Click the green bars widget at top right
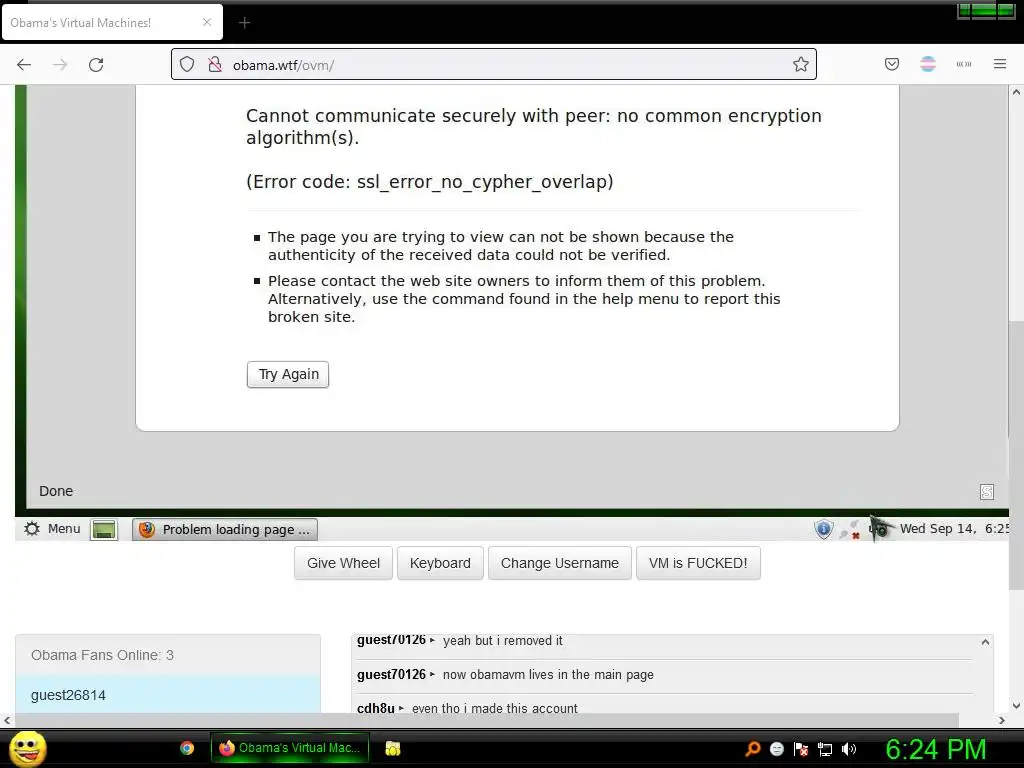Image resolution: width=1024 pixels, height=768 pixels. click(985, 10)
